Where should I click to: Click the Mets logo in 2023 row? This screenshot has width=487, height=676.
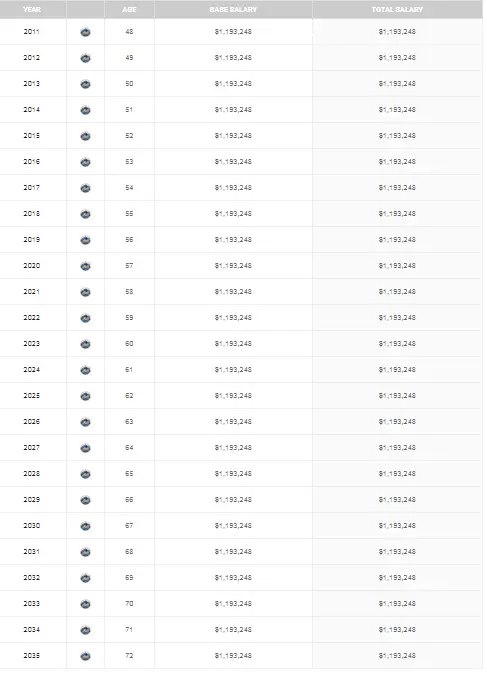85,344
